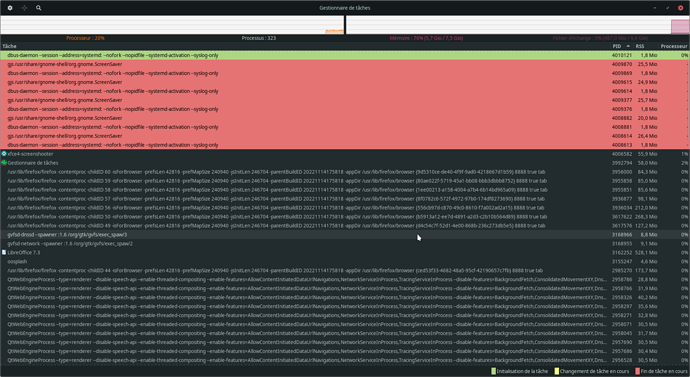This screenshot has height=377, width=690.
Task: Open the settings gear menu
Action: coord(10,8)
